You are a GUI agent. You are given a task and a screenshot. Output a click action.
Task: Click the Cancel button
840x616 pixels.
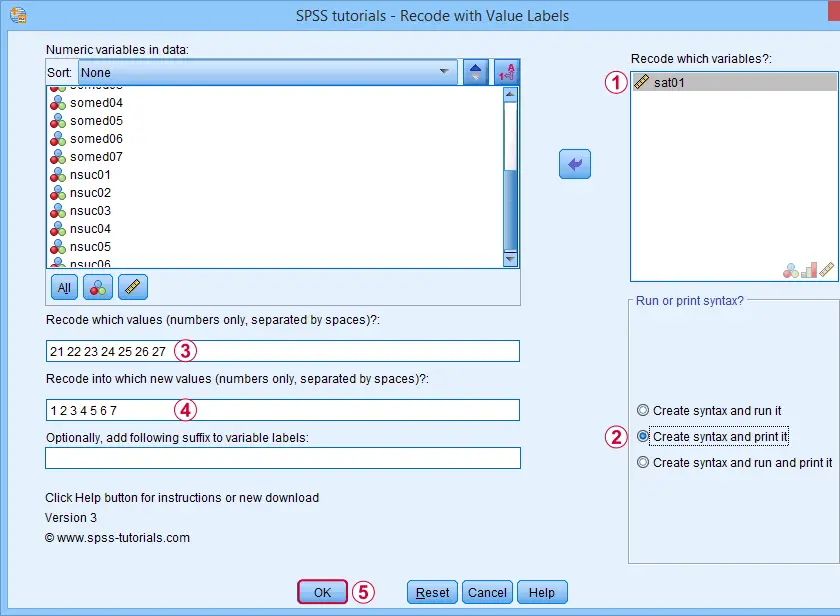click(x=488, y=592)
